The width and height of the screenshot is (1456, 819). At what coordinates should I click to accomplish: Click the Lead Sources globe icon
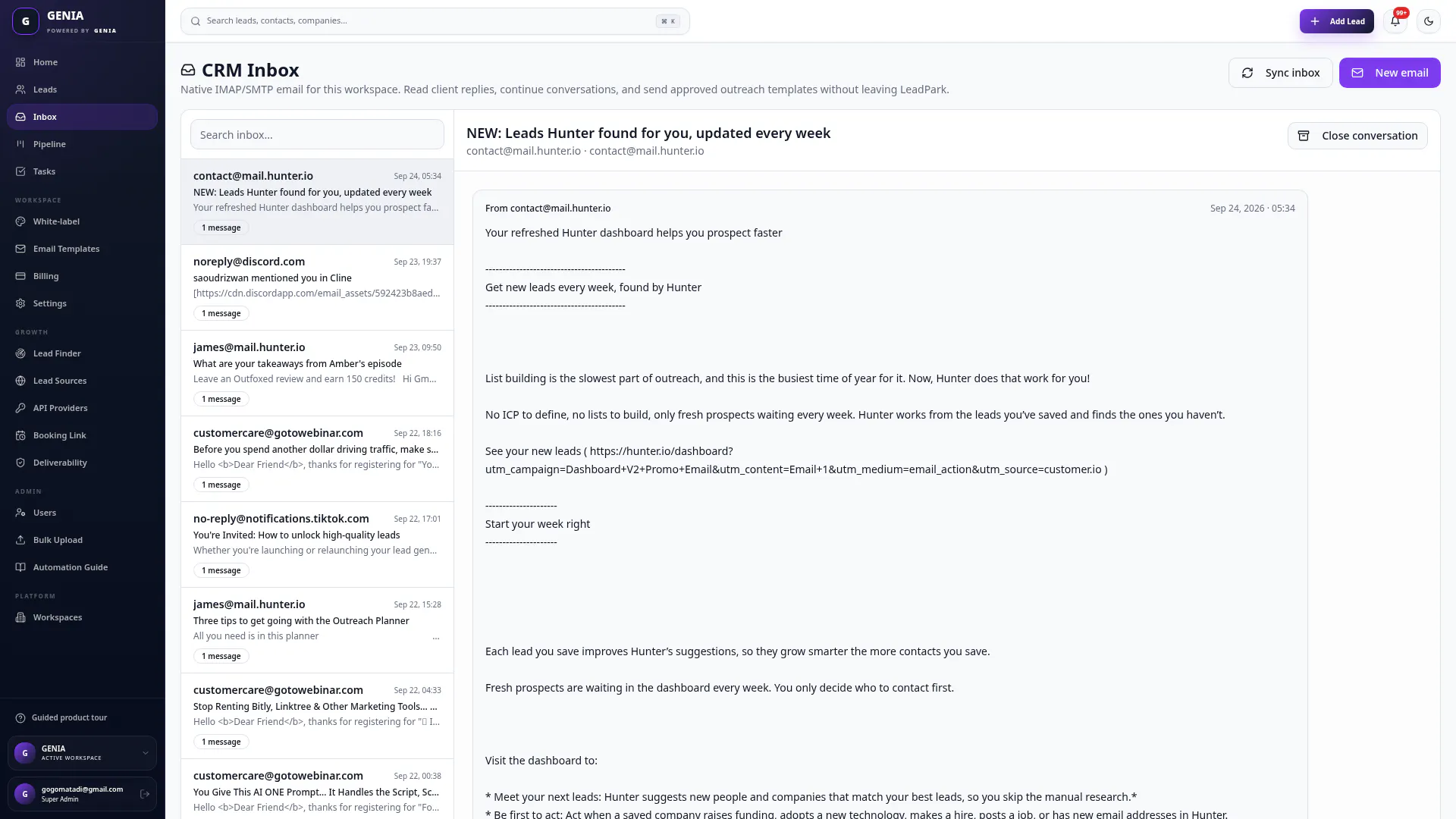(x=20, y=381)
